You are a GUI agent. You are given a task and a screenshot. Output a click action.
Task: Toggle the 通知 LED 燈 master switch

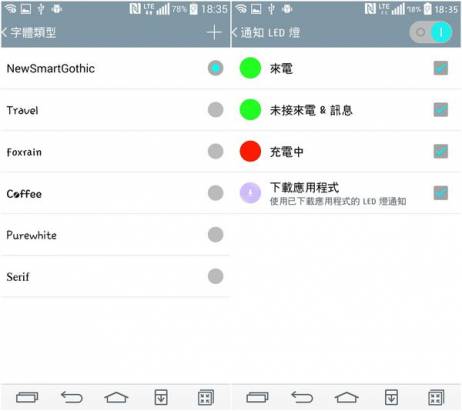[x=431, y=32]
